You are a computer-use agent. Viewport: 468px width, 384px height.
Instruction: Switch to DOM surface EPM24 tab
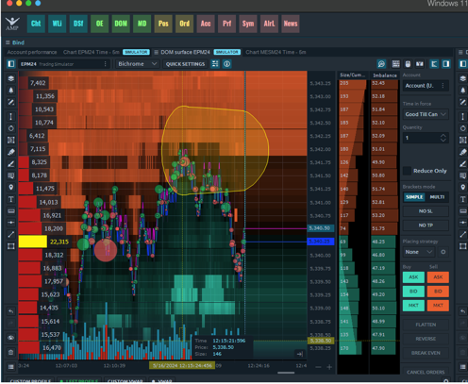tap(185, 52)
